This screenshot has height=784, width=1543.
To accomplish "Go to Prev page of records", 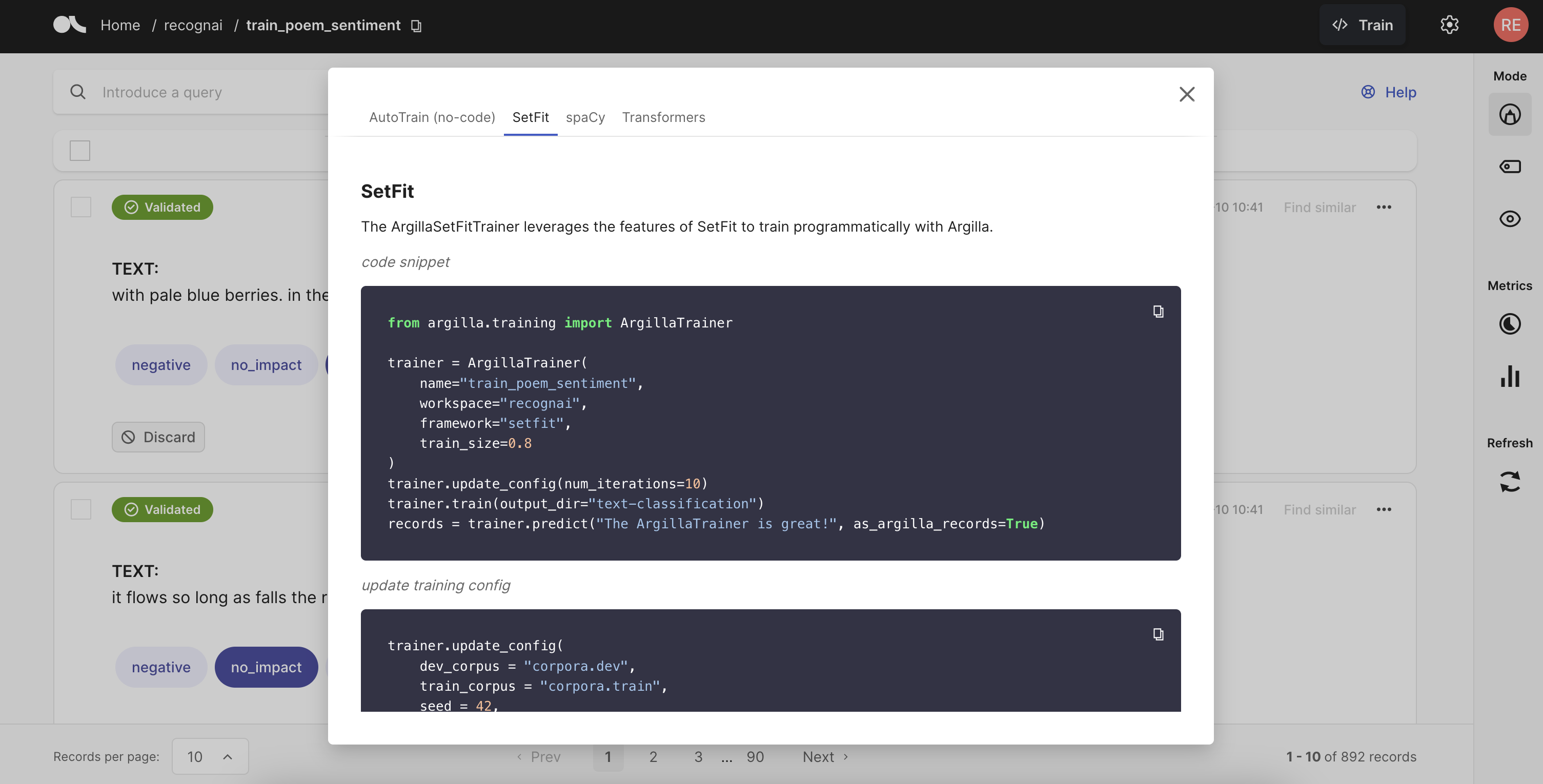I will tap(538, 757).
